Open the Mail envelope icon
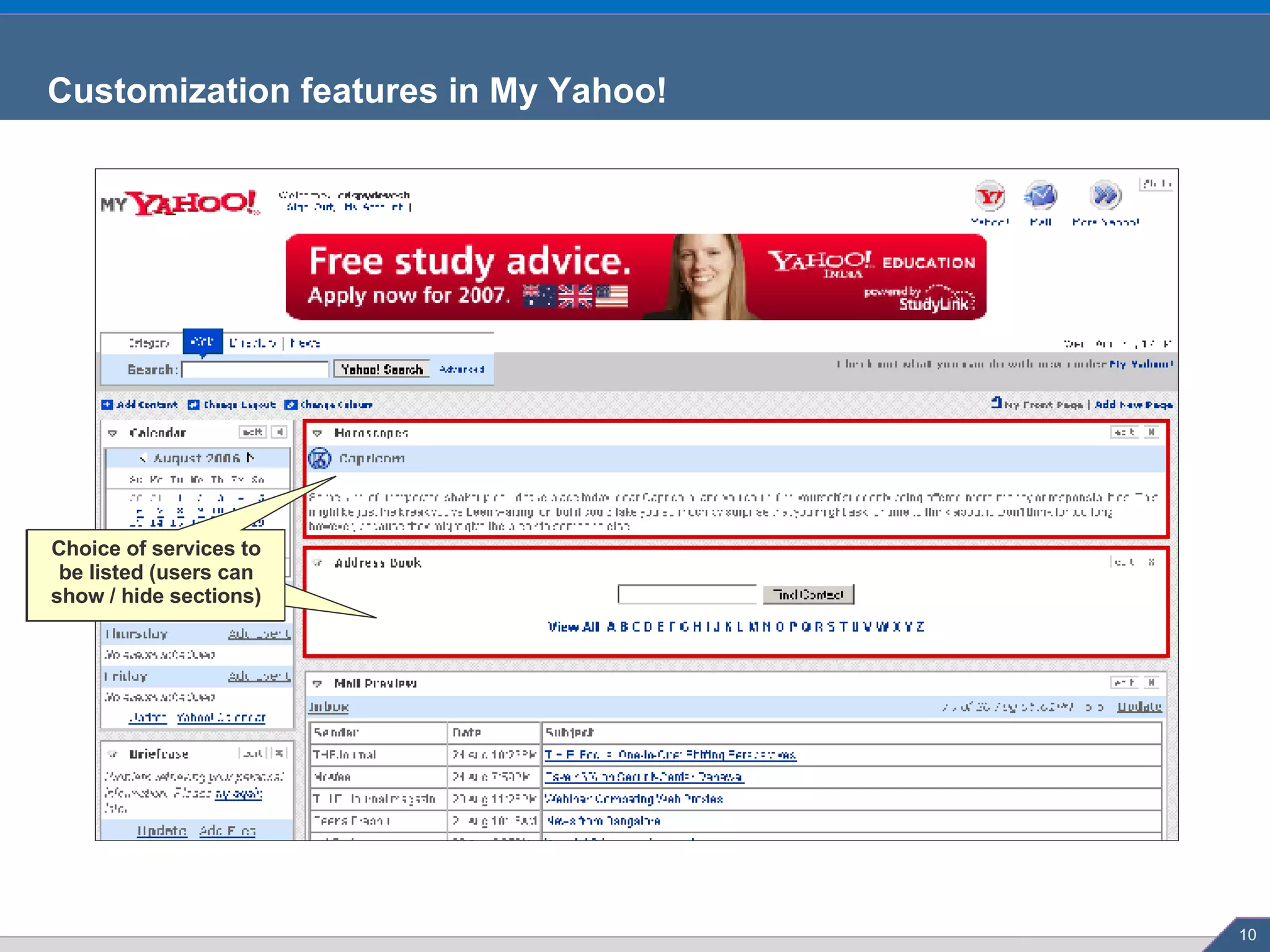 pos(1041,196)
